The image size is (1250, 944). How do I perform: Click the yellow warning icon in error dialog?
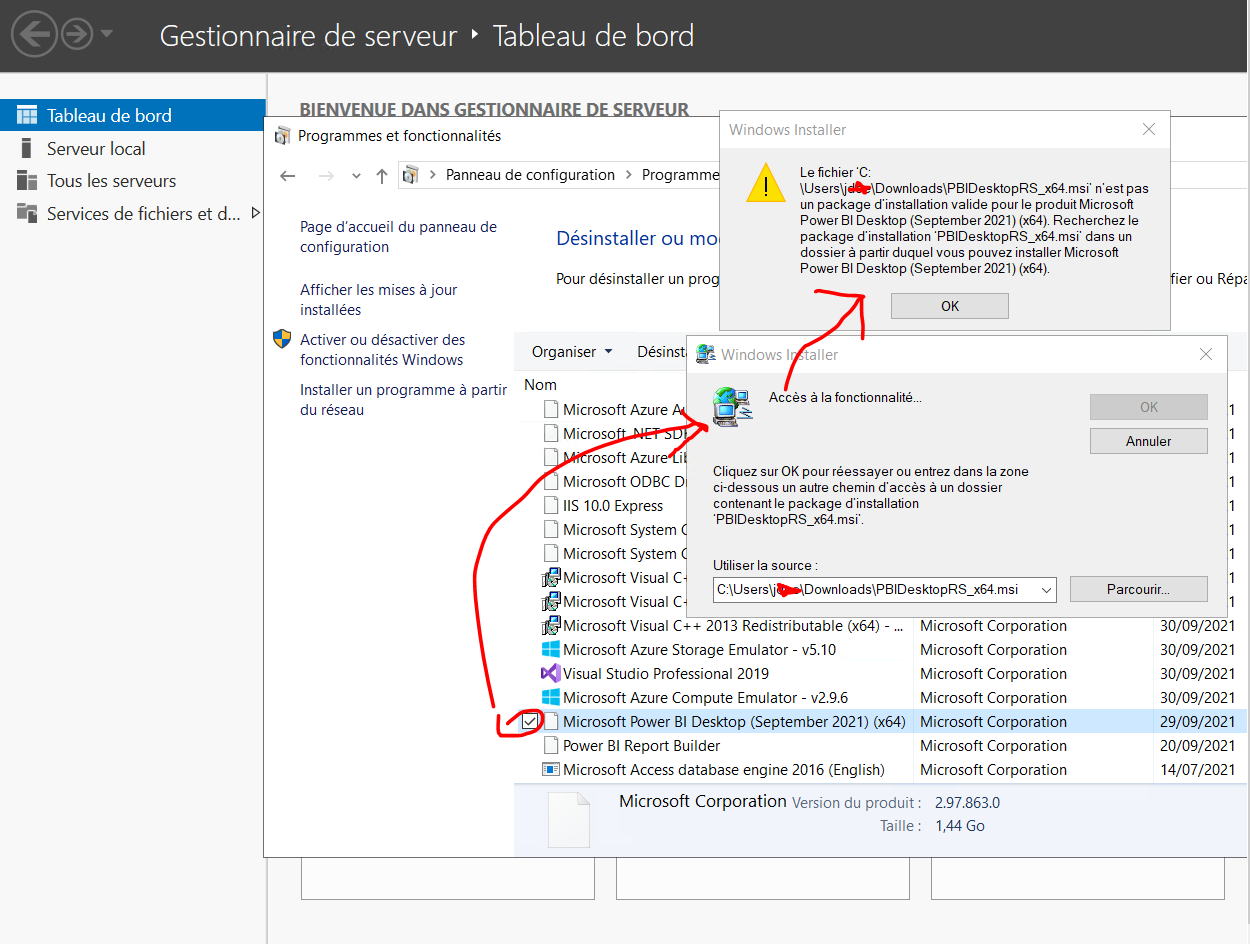coord(766,183)
